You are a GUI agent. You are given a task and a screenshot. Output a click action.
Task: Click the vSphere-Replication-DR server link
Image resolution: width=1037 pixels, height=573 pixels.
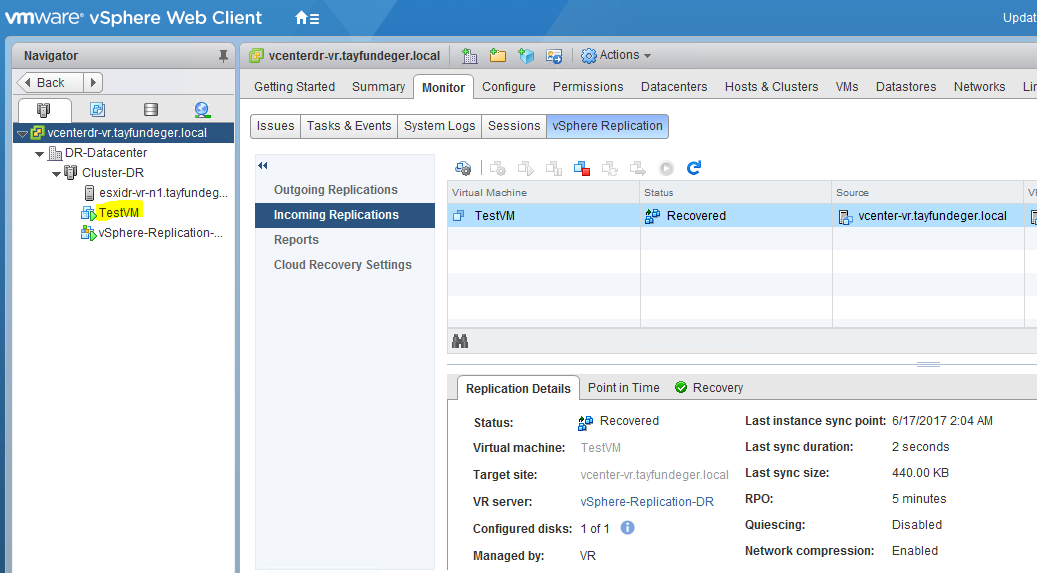[647, 502]
